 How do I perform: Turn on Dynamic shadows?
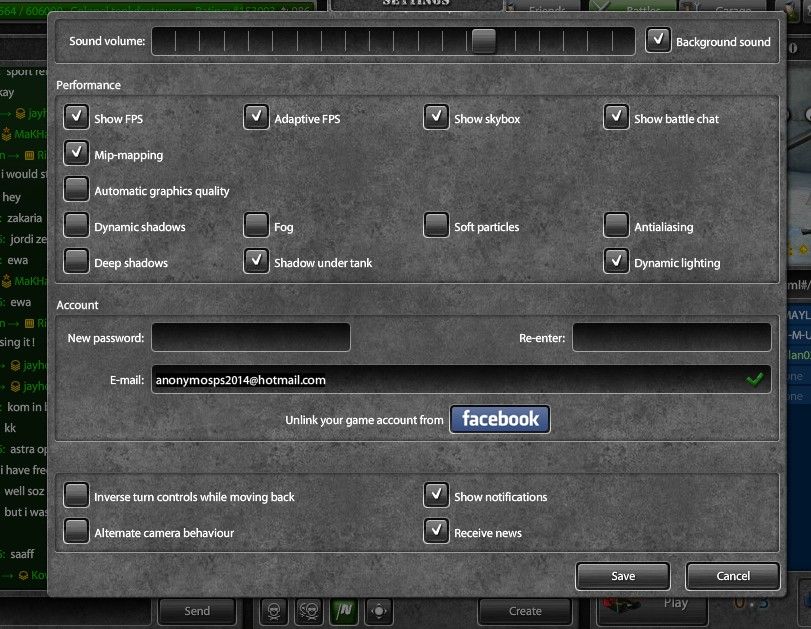click(x=77, y=226)
